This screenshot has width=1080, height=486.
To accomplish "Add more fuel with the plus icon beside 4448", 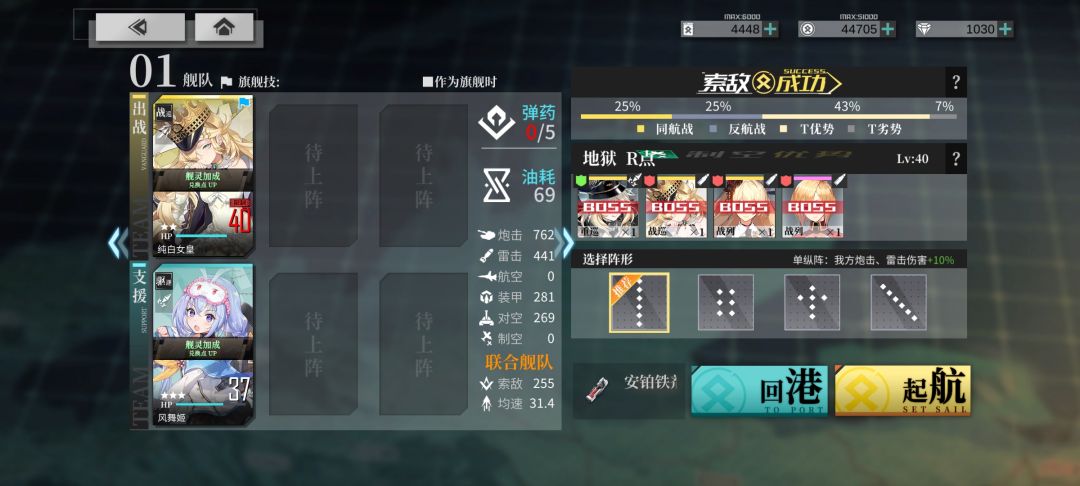I will [770, 29].
